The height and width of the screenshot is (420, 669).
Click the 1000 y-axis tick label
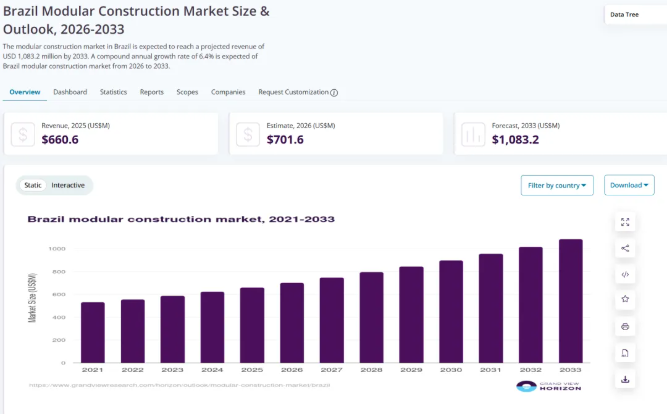pyautogui.click(x=57, y=249)
